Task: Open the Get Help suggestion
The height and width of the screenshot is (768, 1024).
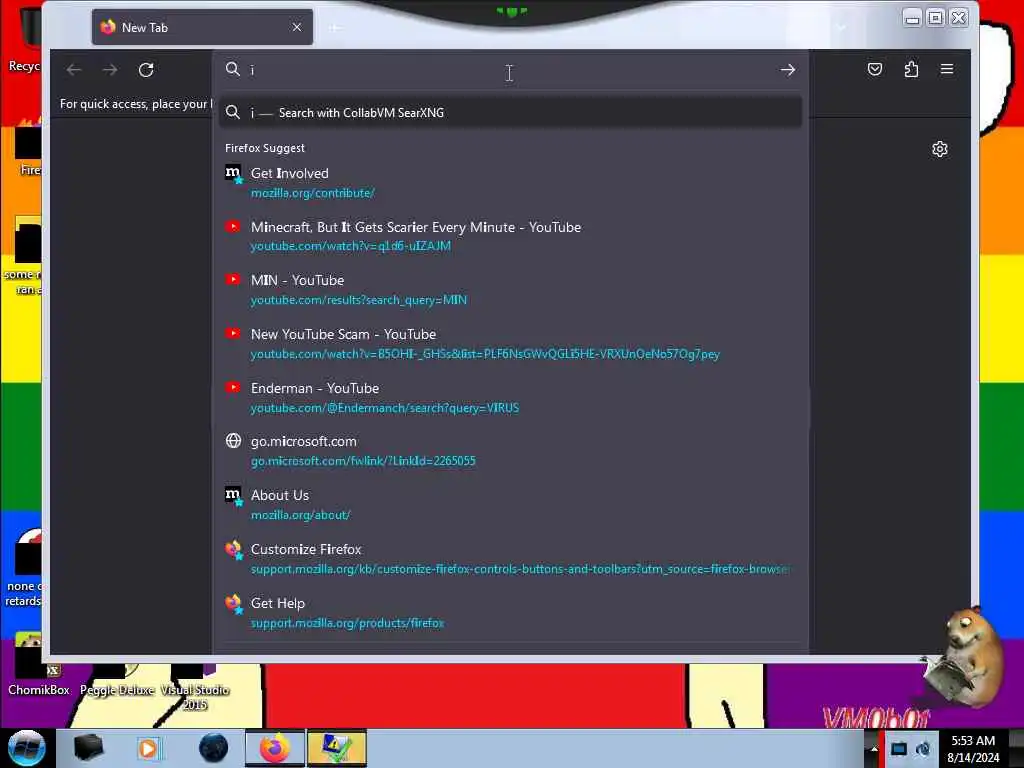Action: coord(511,613)
